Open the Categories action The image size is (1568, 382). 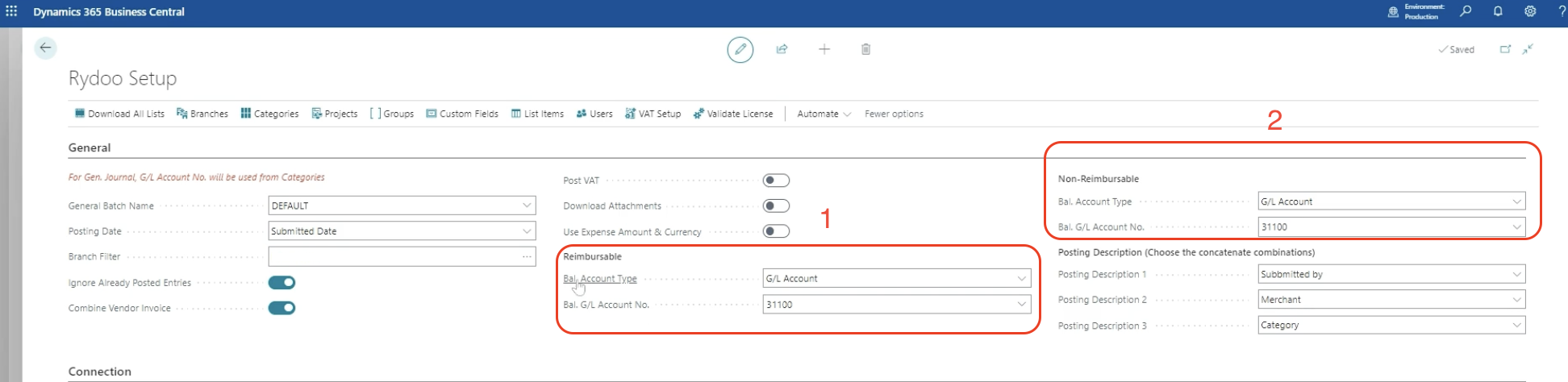click(x=269, y=114)
